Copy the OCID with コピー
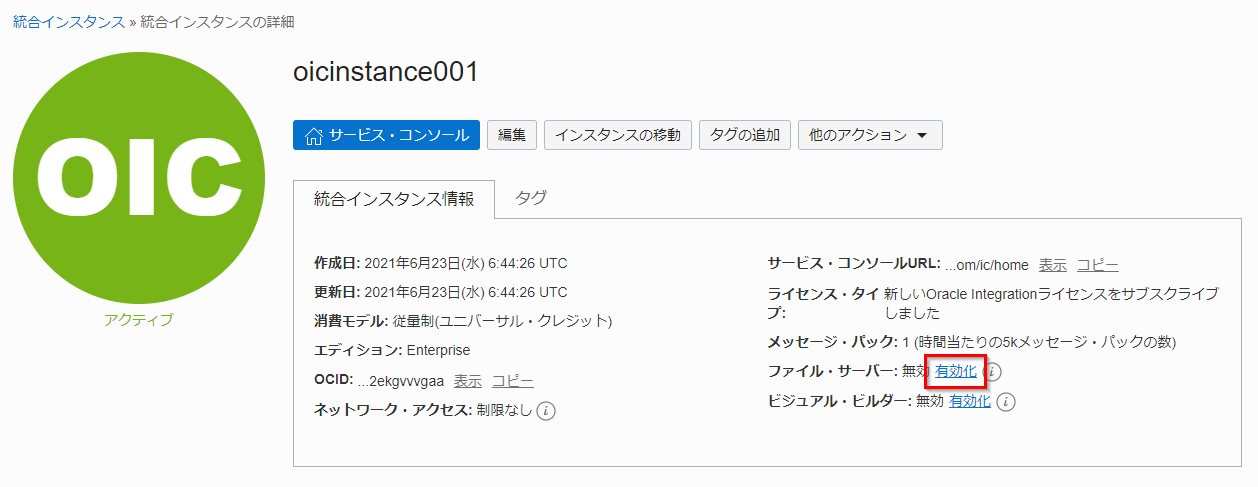Image resolution: width=1258 pixels, height=487 pixels. [512, 381]
